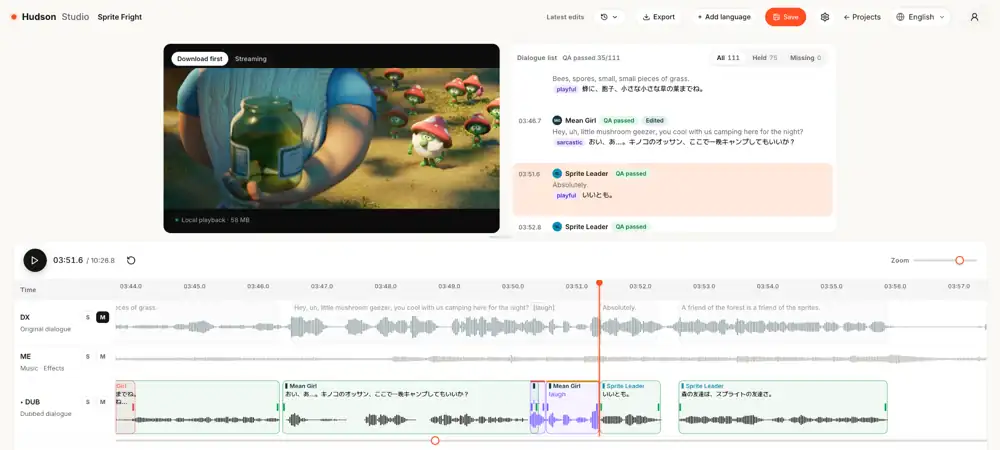Image resolution: width=1000 pixels, height=450 pixels.
Task: Open the user account icon
Action: (974, 17)
